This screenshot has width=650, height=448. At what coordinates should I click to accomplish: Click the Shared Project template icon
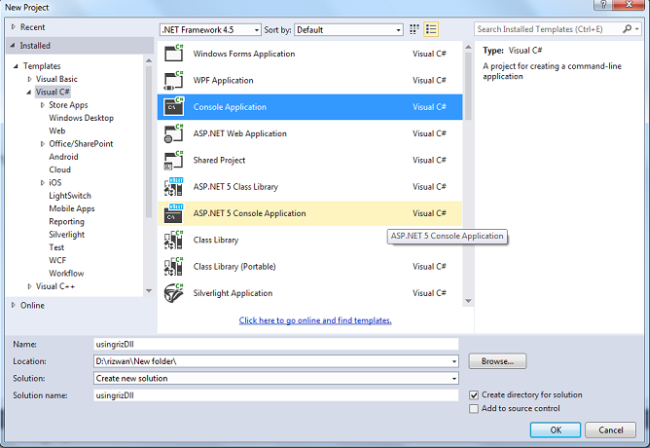click(x=174, y=160)
